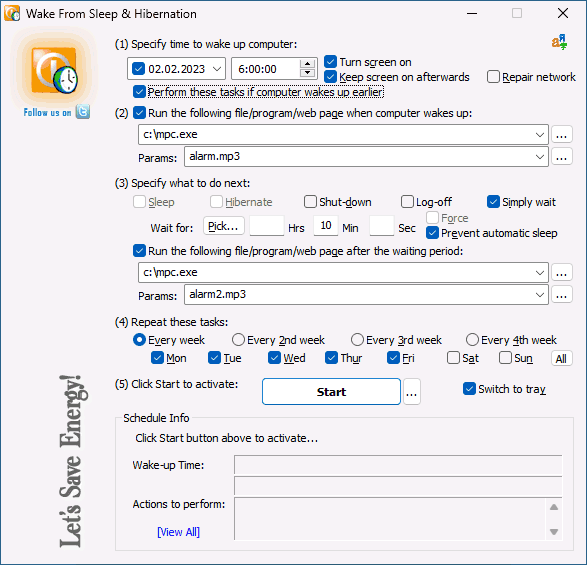Image resolution: width=587 pixels, height=565 pixels.
Task: Click the Wake-up Time info field
Action: [398, 465]
